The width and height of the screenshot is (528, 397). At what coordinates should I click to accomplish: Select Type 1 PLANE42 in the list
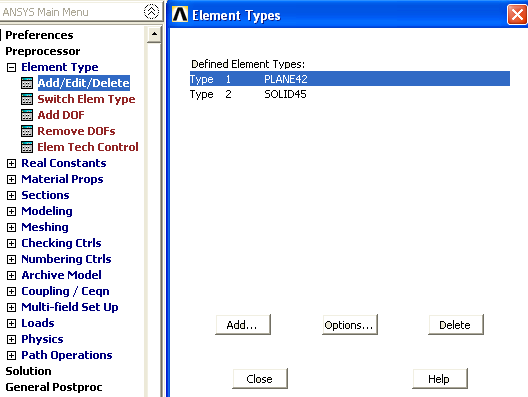coord(350,79)
